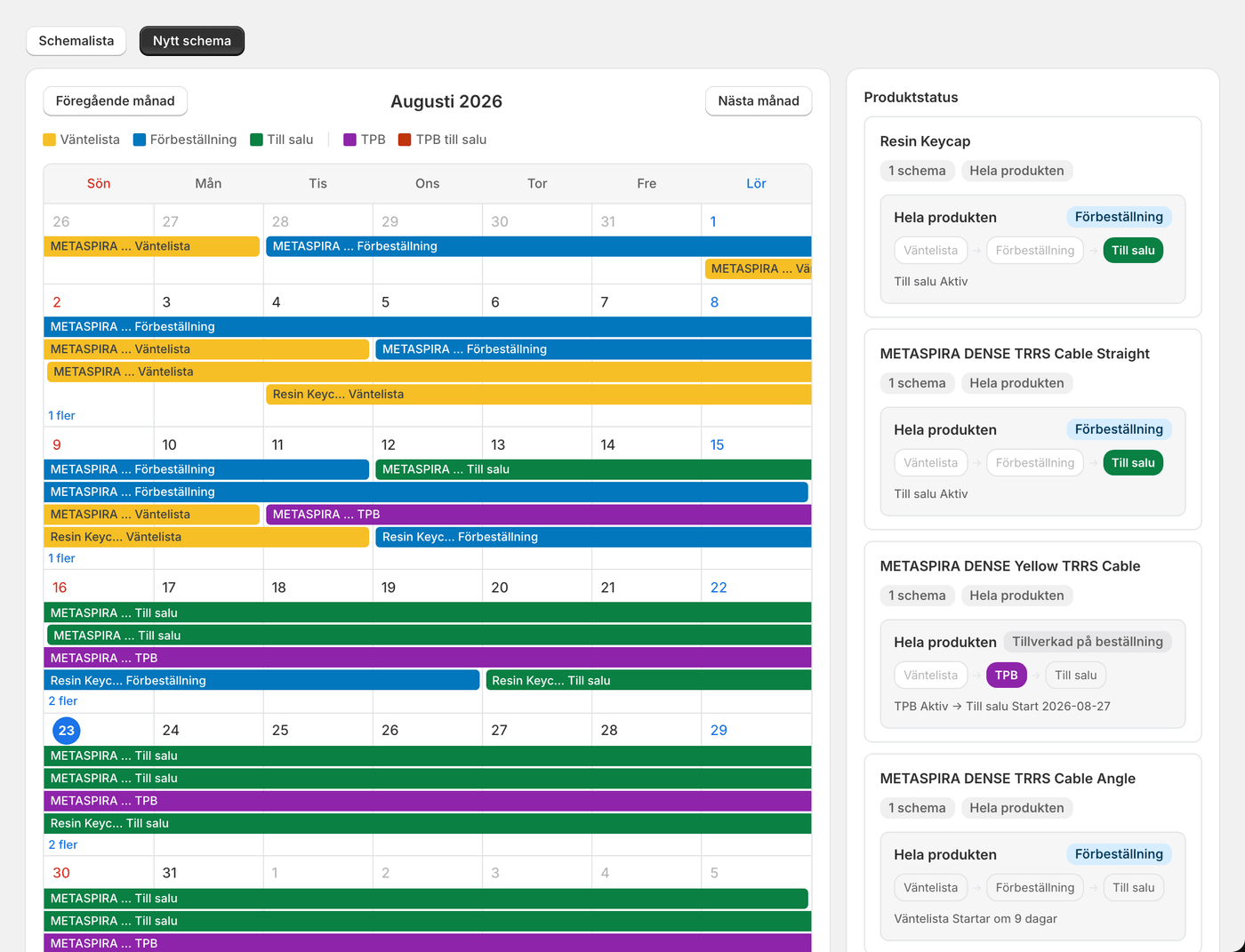Image resolution: width=1245 pixels, height=952 pixels.
Task: Open Resin Keycap Väntelista event starting August 9
Action: (206, 537)
